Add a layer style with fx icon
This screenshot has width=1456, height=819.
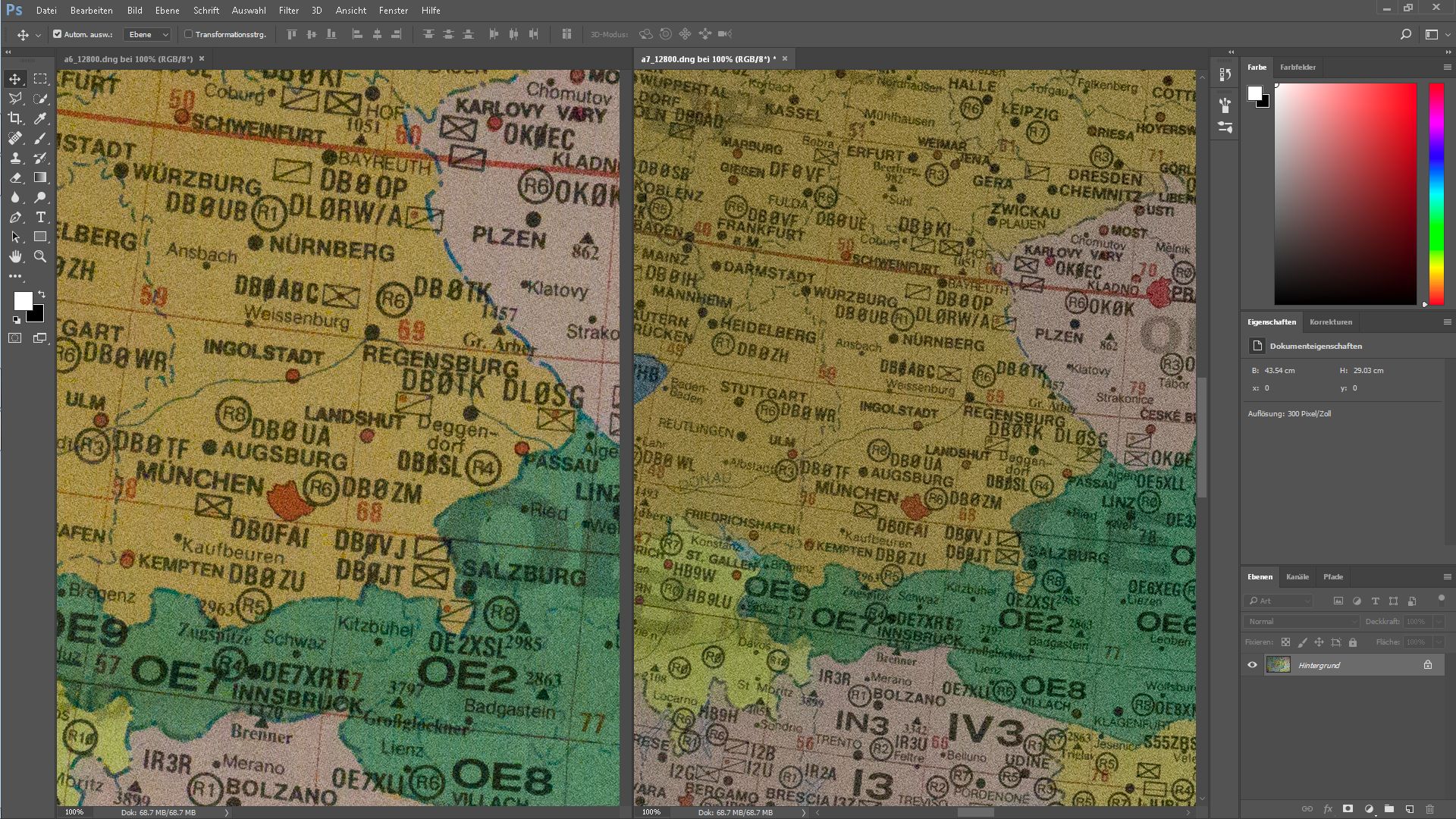[1328, 809]
